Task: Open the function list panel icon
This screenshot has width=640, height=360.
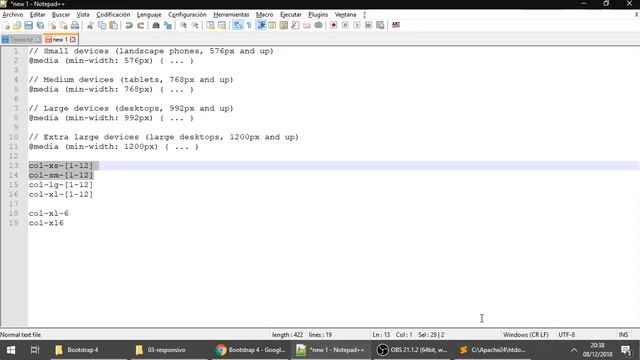Action: tap(295, 25)
